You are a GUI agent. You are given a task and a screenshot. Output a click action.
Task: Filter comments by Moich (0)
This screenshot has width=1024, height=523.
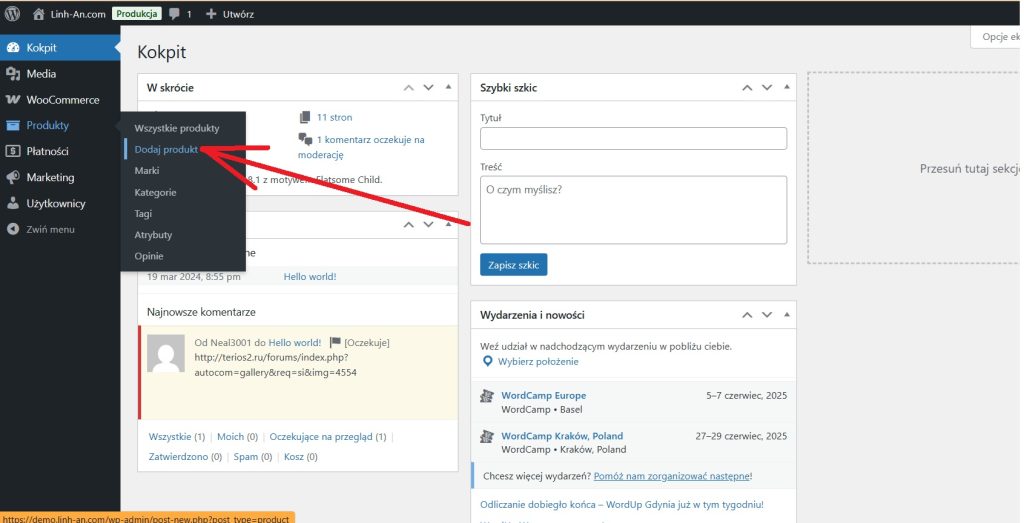[x=237, y=437]
